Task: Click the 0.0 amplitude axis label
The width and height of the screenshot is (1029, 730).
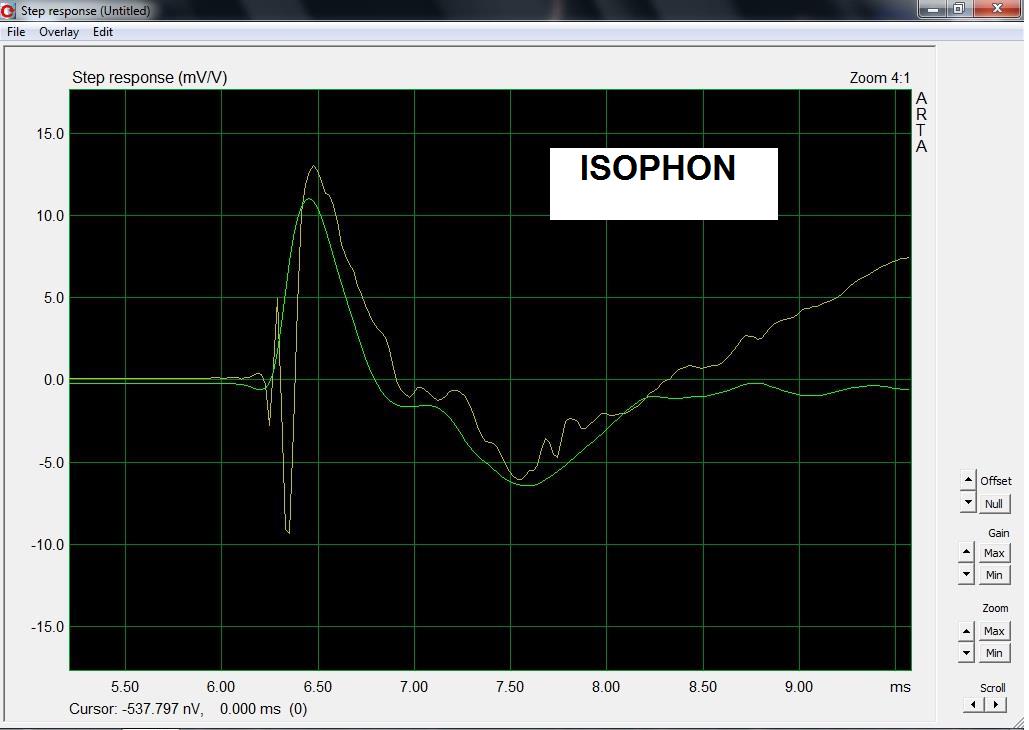Action: (54, 380)
